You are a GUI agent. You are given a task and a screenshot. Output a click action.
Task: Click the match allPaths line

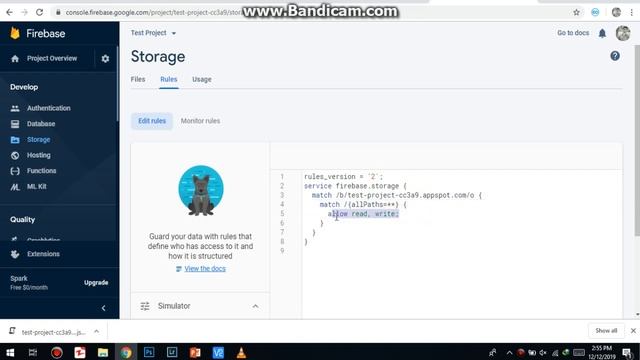click(x=363, y=204)
